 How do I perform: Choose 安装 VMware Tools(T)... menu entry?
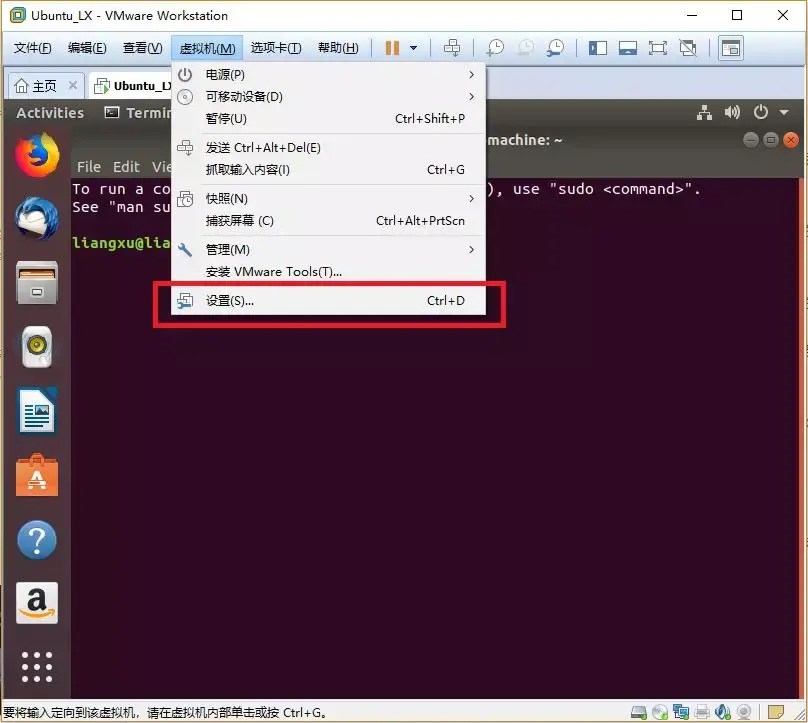pyautogui.click(x=328, y=272)
